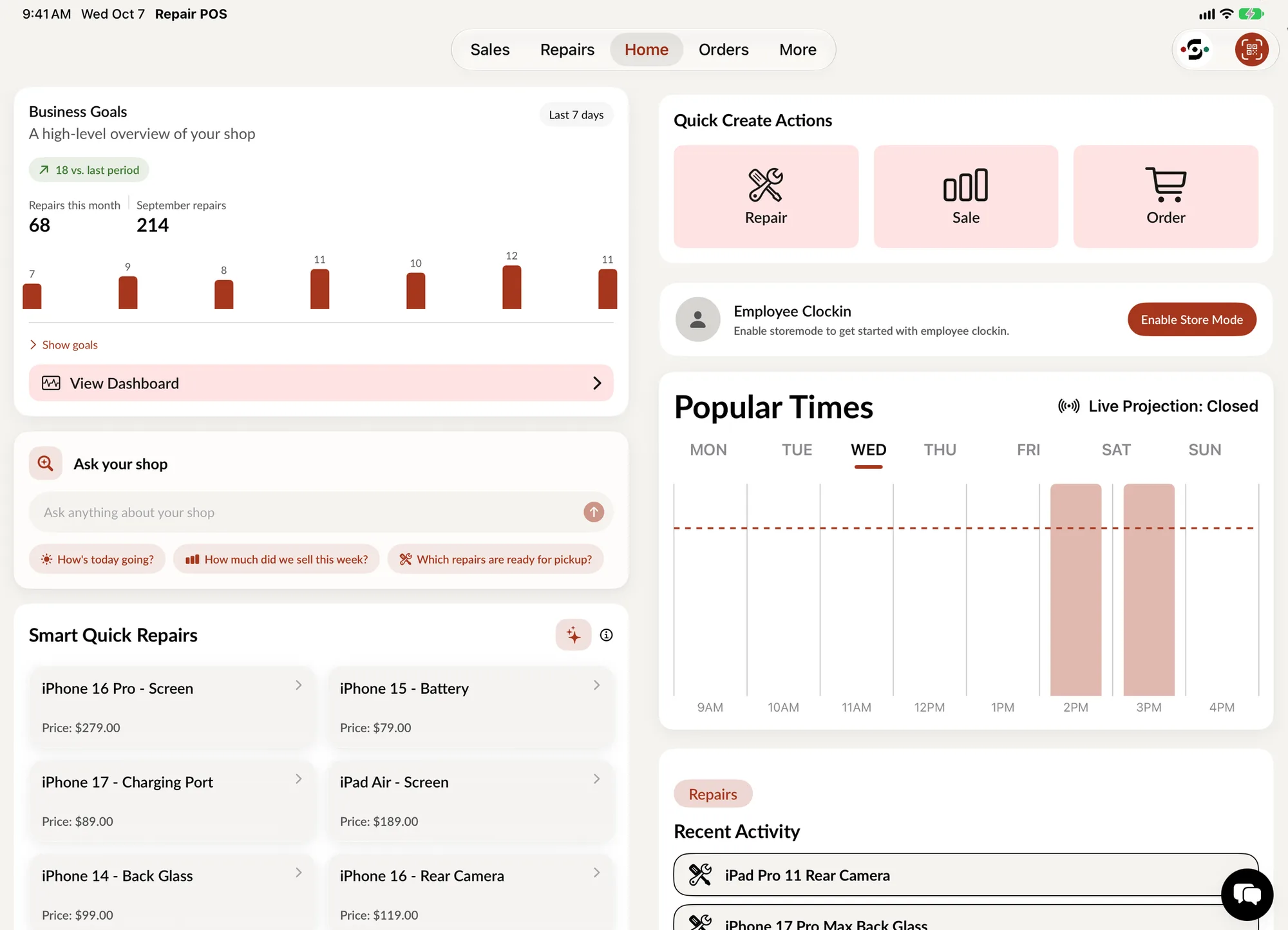The height and width of the screenshot is (930, 1288).
Task: Open Smart Quick Repairs info icon
Action: tap(606, 635)
